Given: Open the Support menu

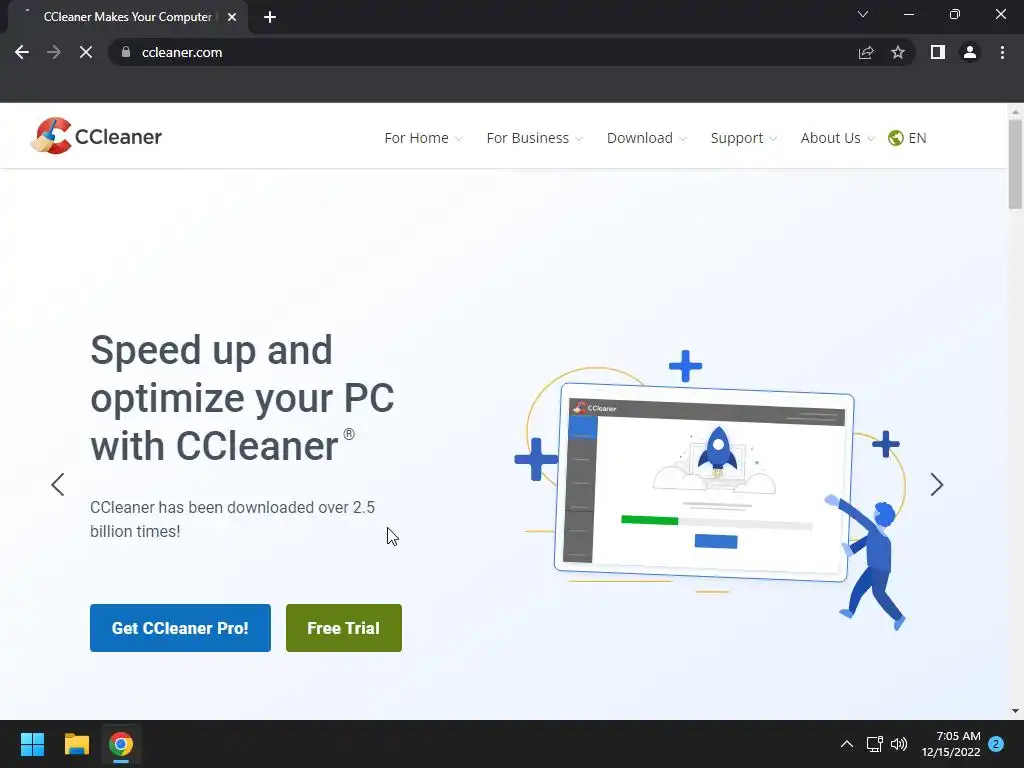Looking at the screenshot, I should tap(744, 138).
